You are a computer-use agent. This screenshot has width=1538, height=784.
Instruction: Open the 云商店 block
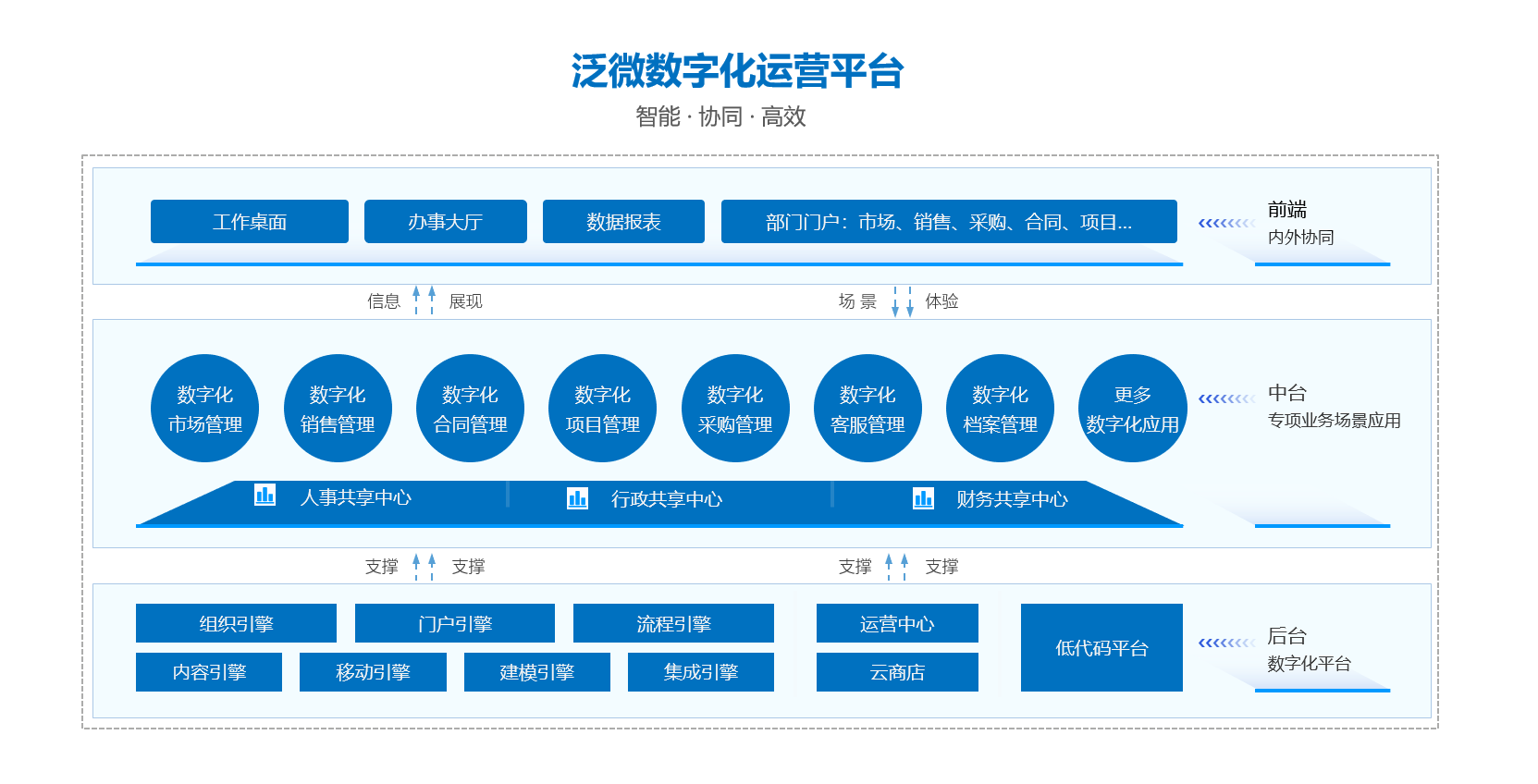coord(897,672)
